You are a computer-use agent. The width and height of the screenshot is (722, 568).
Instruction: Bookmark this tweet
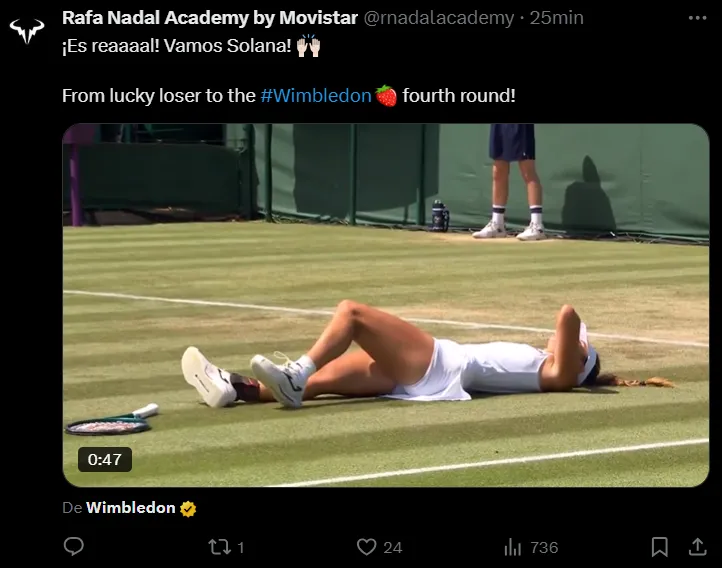click(659, 546)
